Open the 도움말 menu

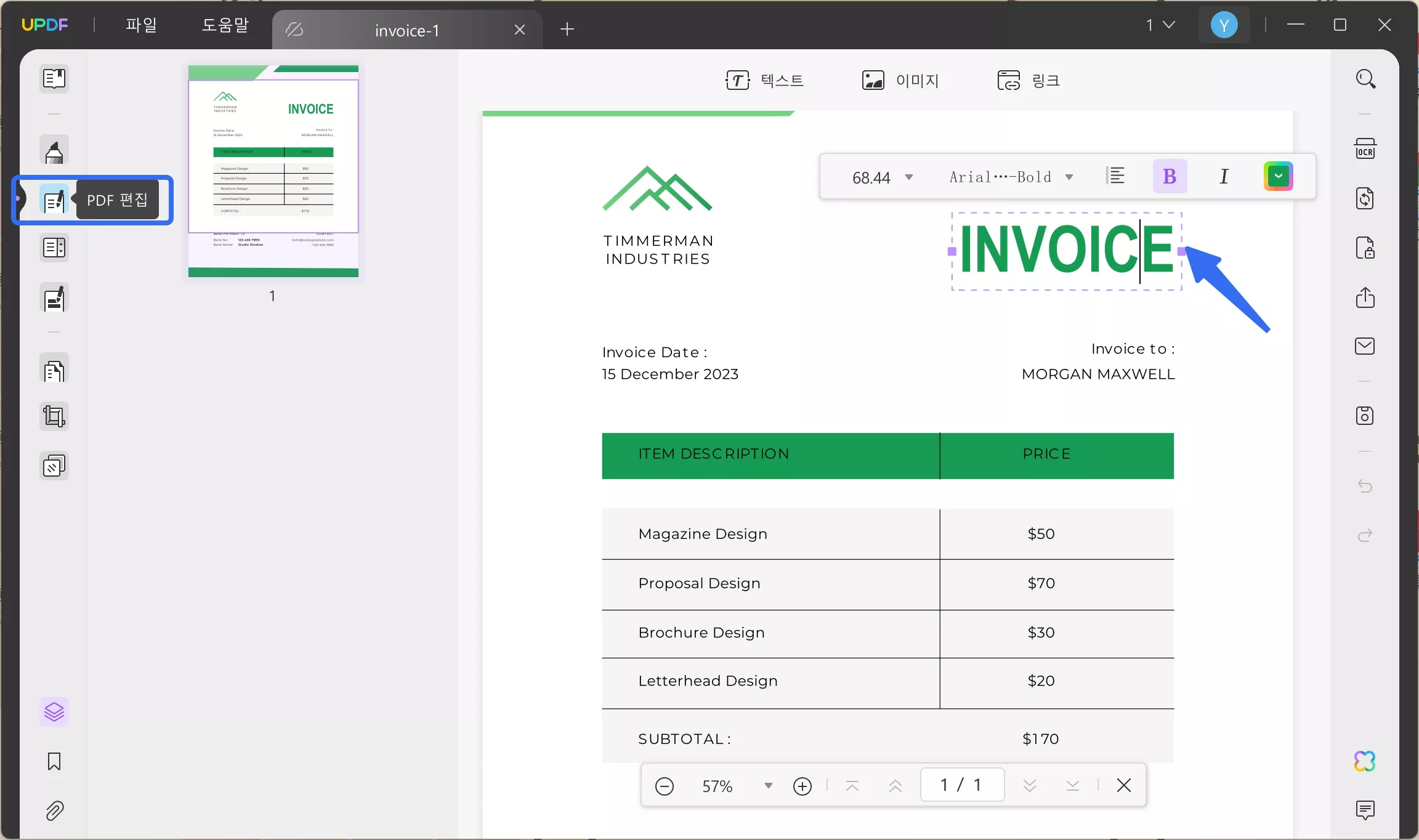(x=225, y=25)
